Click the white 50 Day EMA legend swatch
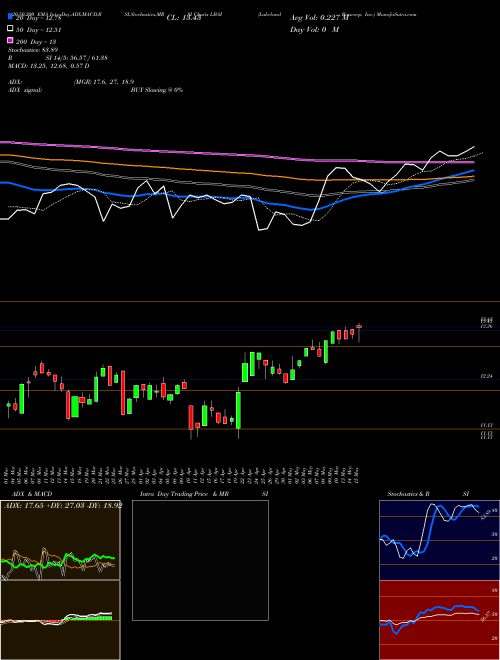500x660 pixels. pyautogui.click(x=10, y=29)
